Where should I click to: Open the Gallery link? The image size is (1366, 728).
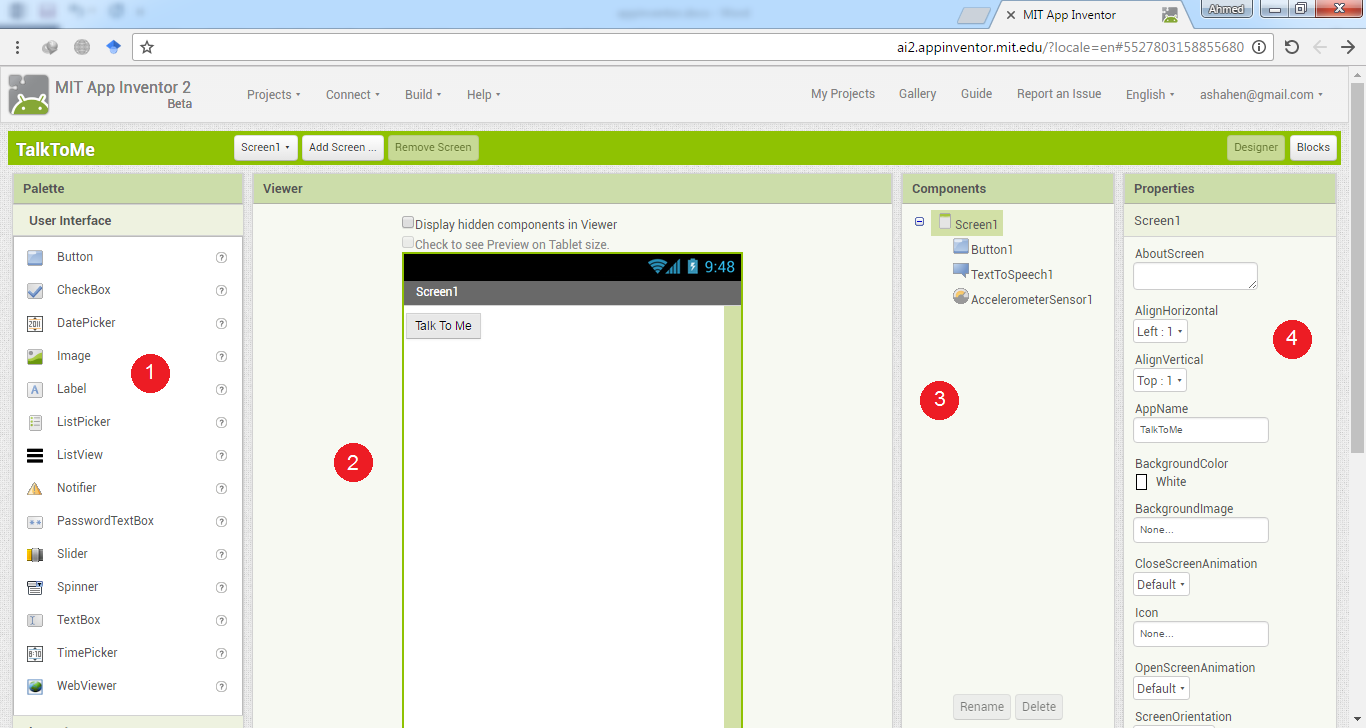tap(917, 94)
